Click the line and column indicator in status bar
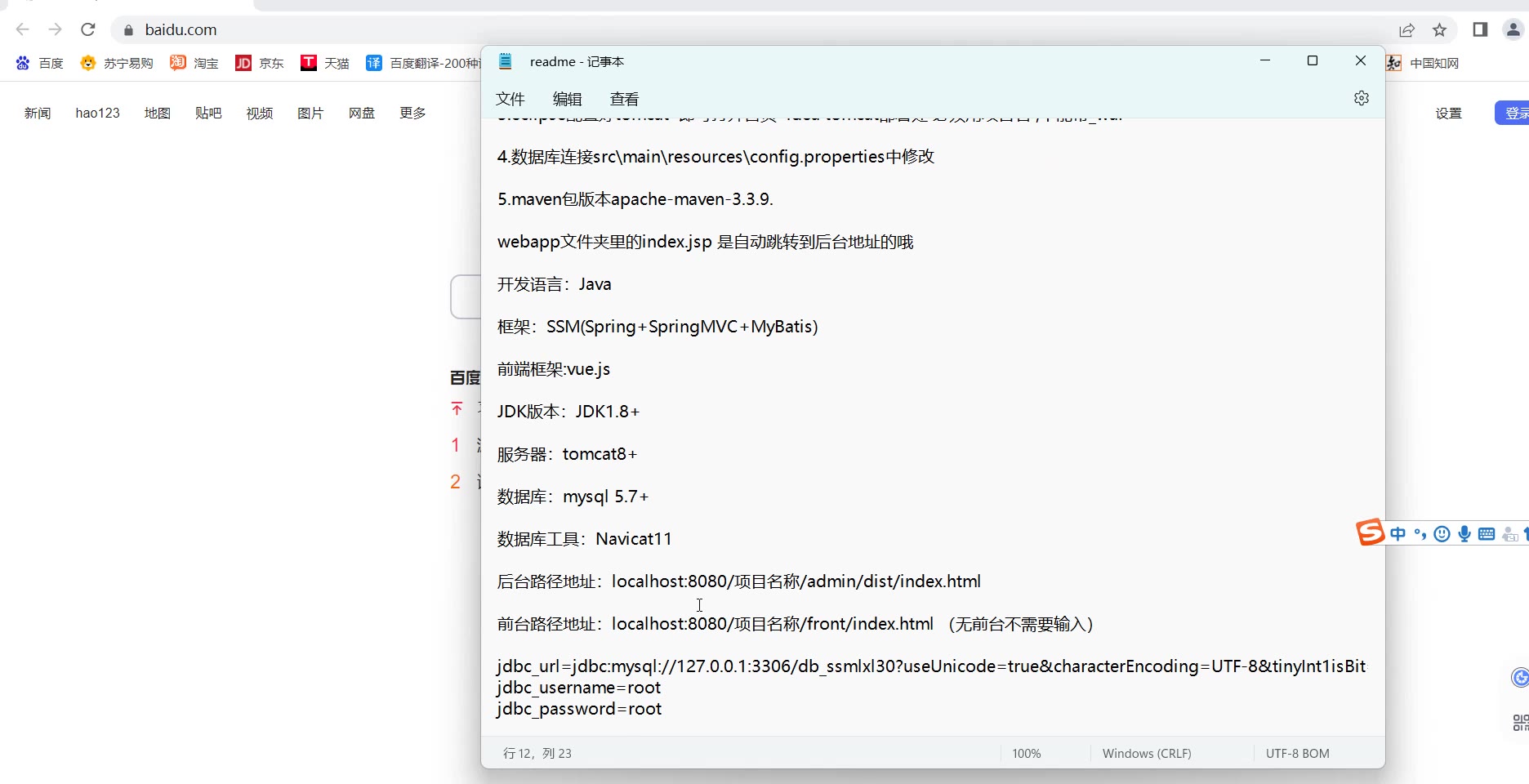 537,754
